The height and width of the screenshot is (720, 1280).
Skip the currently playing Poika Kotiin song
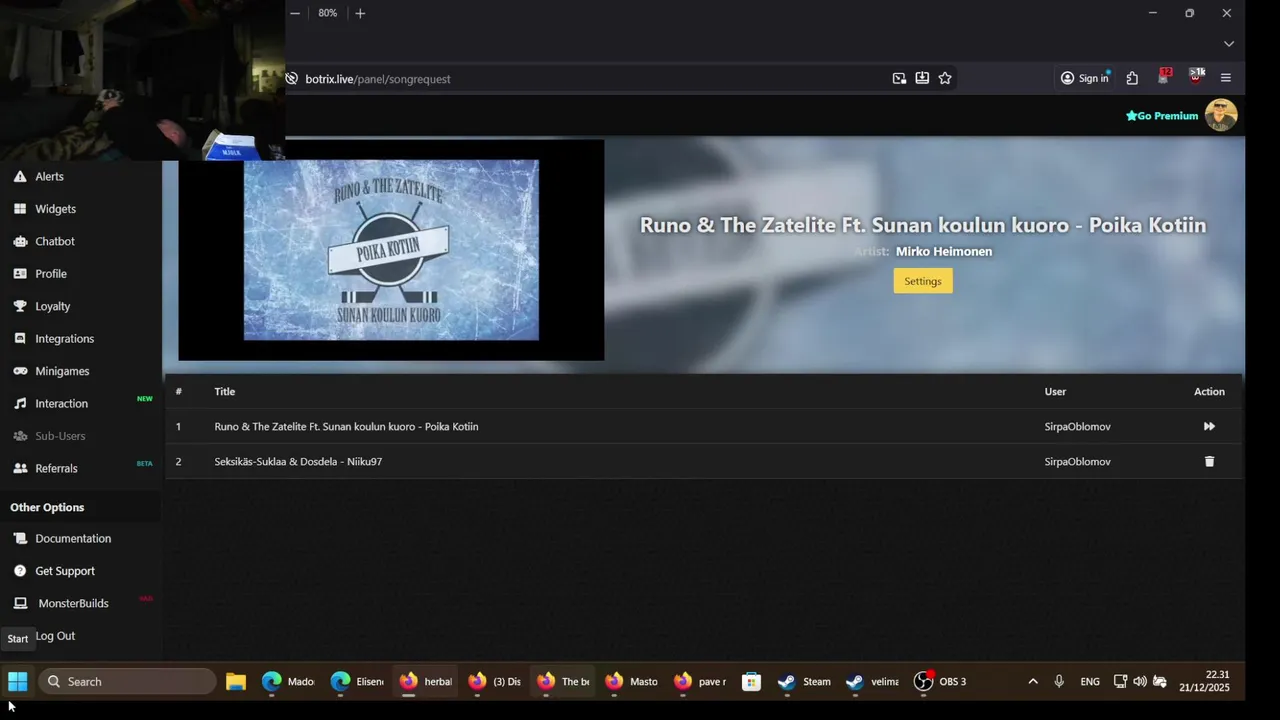(1209, 426)
